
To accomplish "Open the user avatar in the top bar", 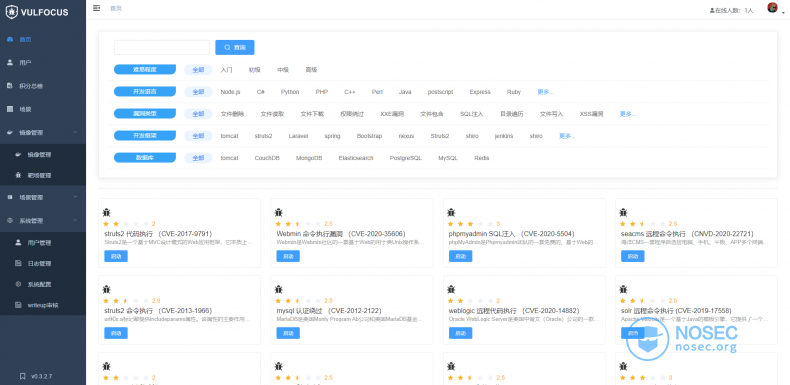I will (x=772, y=8).
